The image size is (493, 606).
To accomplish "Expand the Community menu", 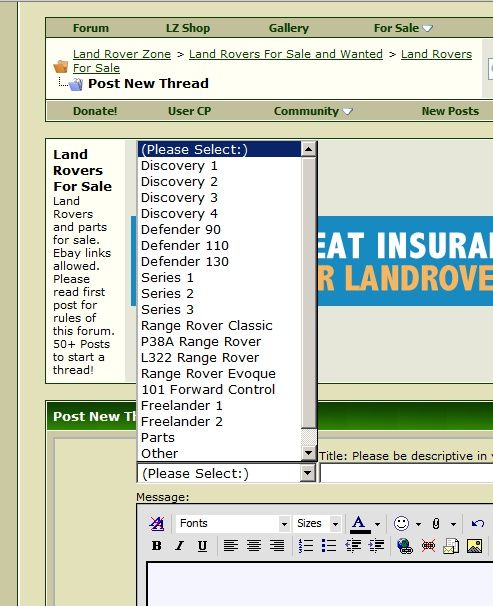I will pos(313,111).
